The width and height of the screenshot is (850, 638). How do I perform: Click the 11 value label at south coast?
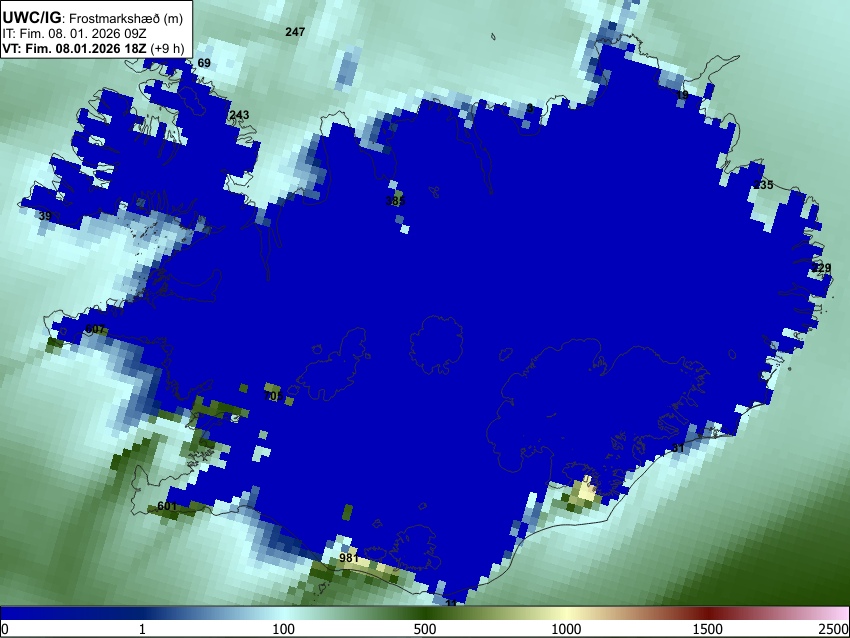click(451, 603)
